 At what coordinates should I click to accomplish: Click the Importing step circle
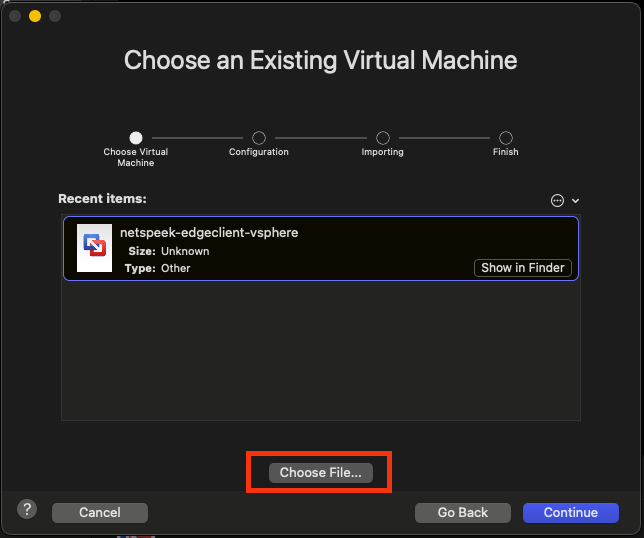tap(383, 138)
